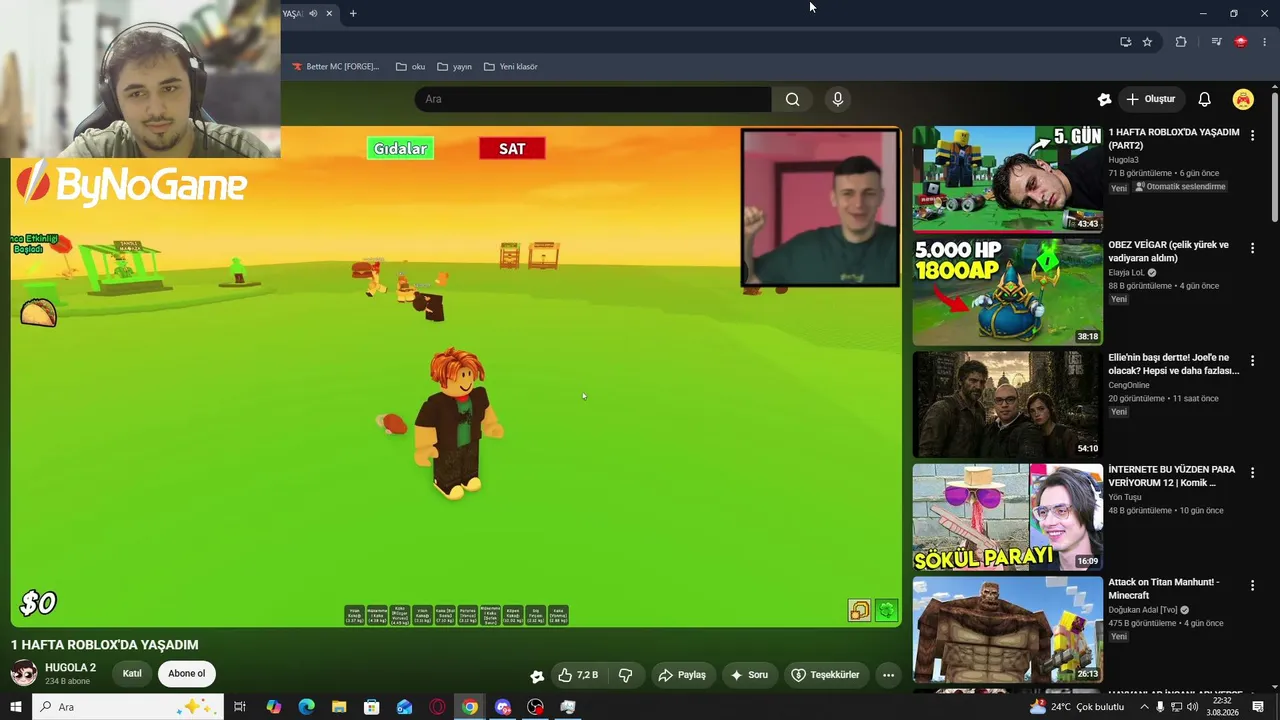The width and height of the screenshot is (1280, 720).
Task: Open Chrome media controls icon
Action: click(1216, 42)
